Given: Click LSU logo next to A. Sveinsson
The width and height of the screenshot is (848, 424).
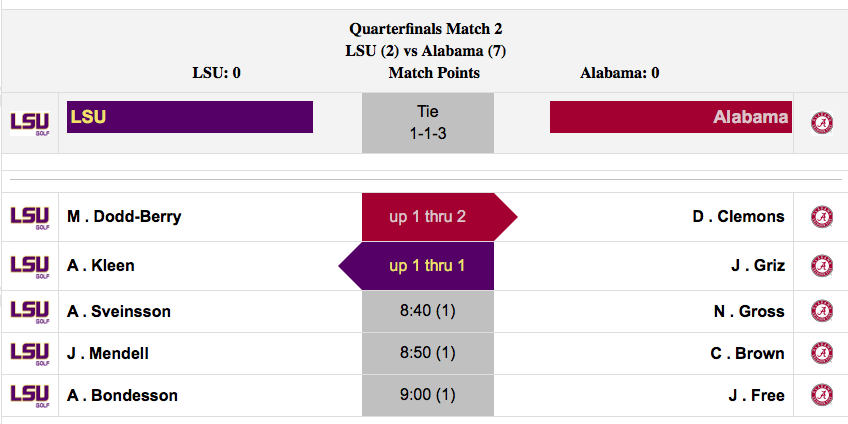Looking at the screenshot, I should (x=30, y=312).
